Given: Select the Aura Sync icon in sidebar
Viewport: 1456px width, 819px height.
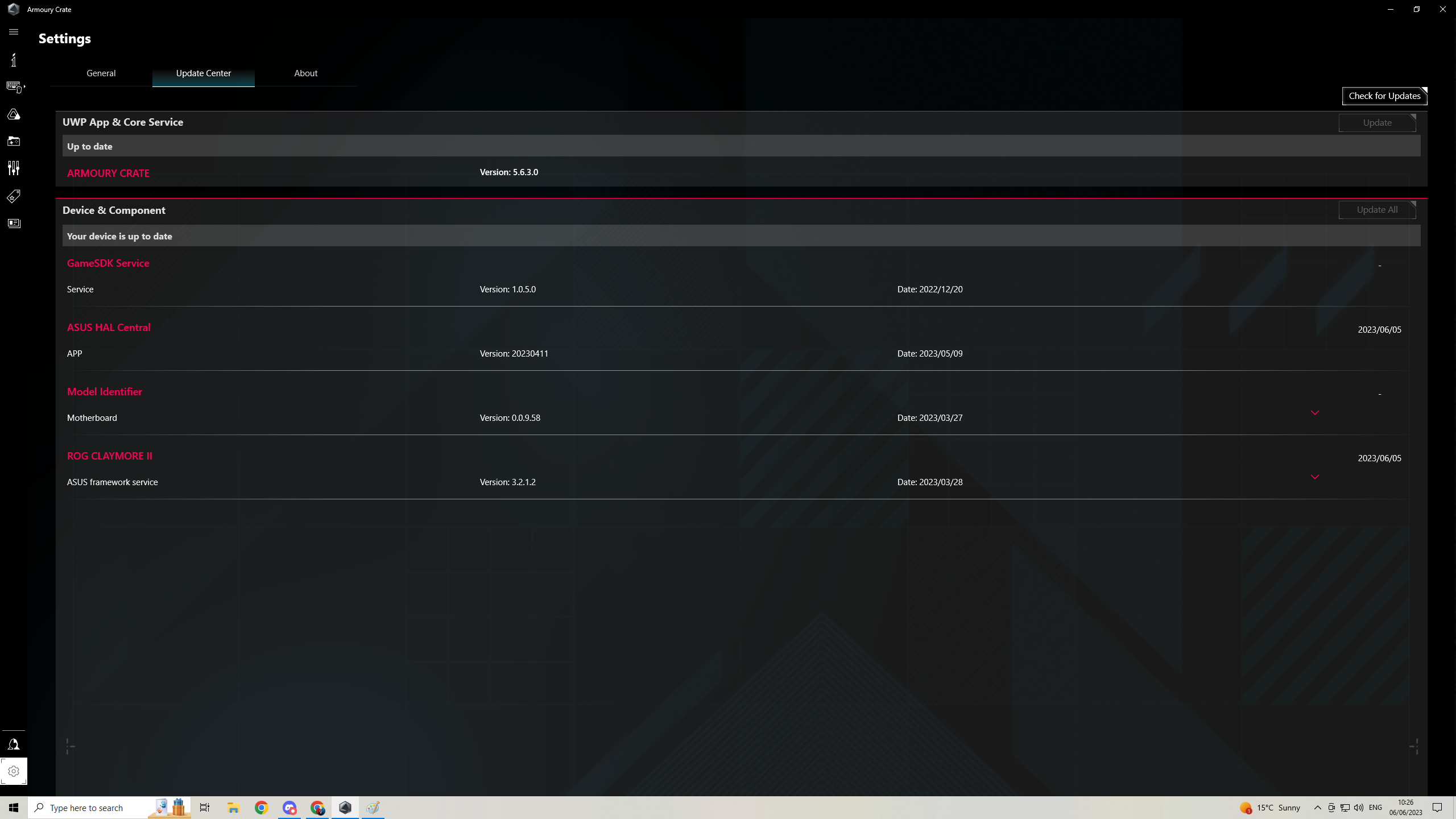Looking at the screenshot, I should click(14, 114).
